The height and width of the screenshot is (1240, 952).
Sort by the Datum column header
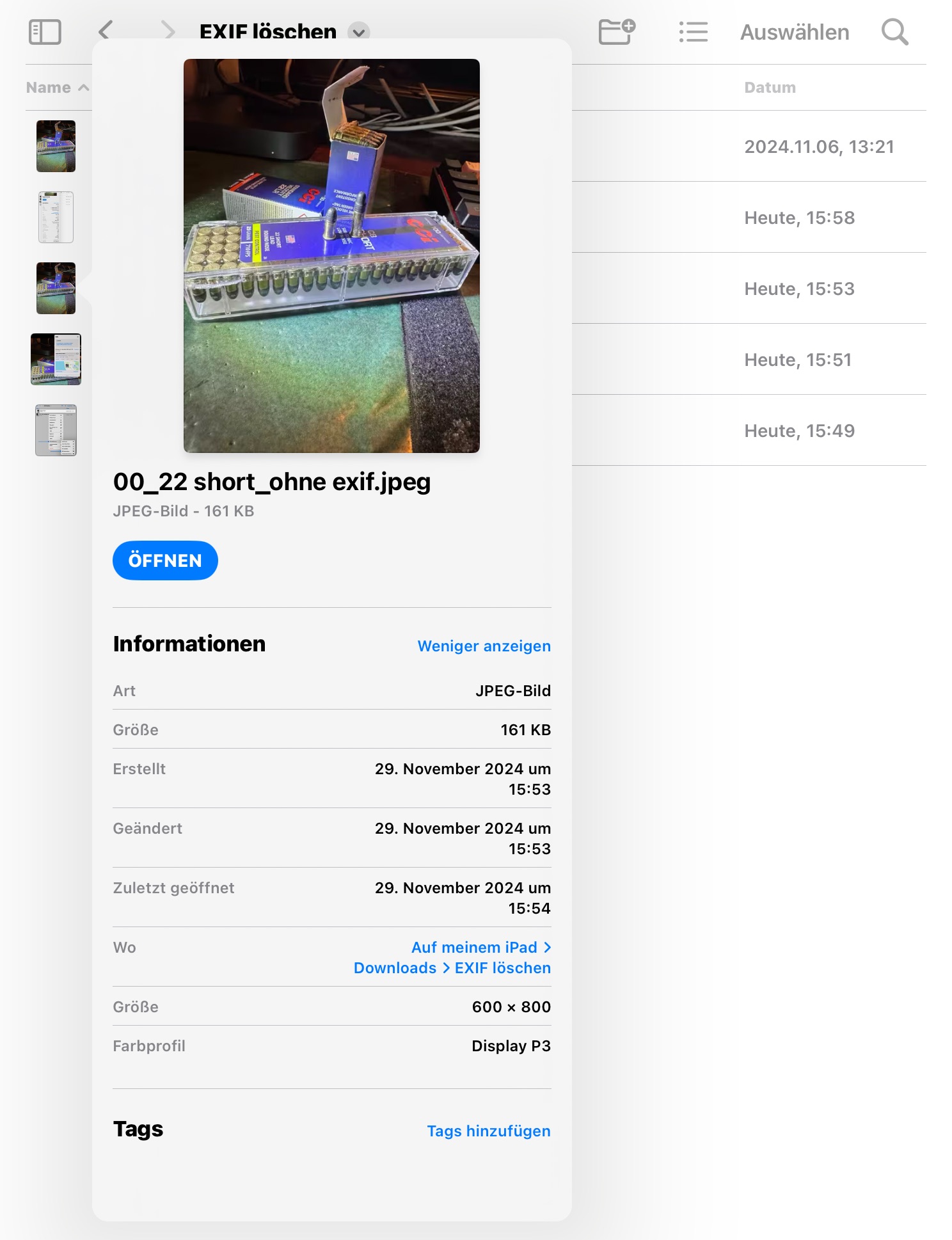pos(770,88)
